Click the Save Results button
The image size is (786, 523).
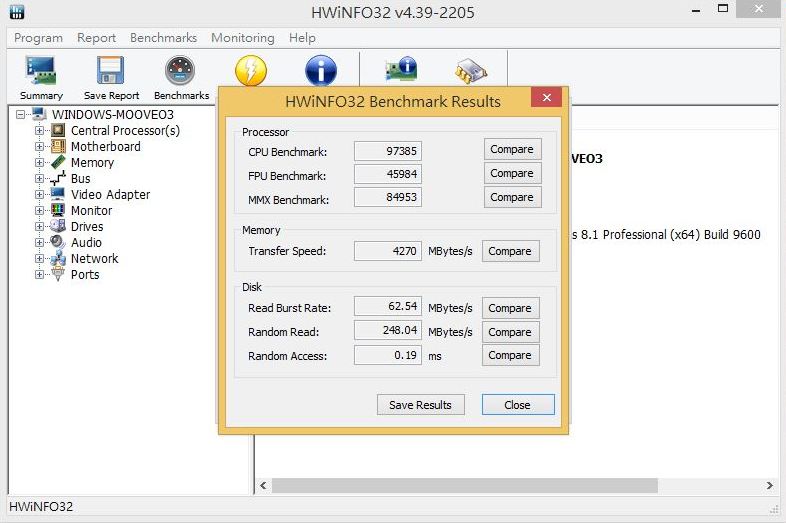(421, 405)
